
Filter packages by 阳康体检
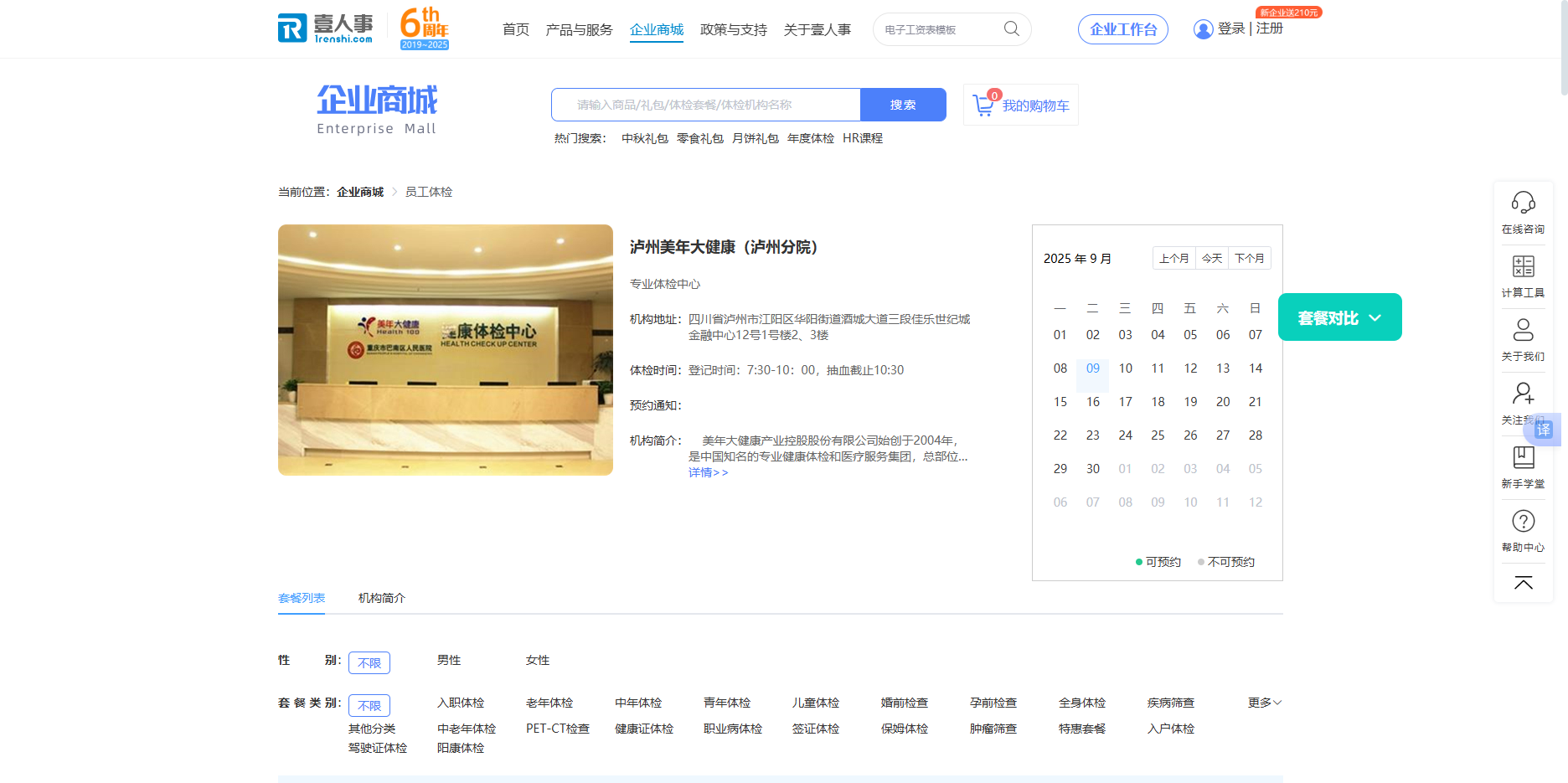pos(461,749)
